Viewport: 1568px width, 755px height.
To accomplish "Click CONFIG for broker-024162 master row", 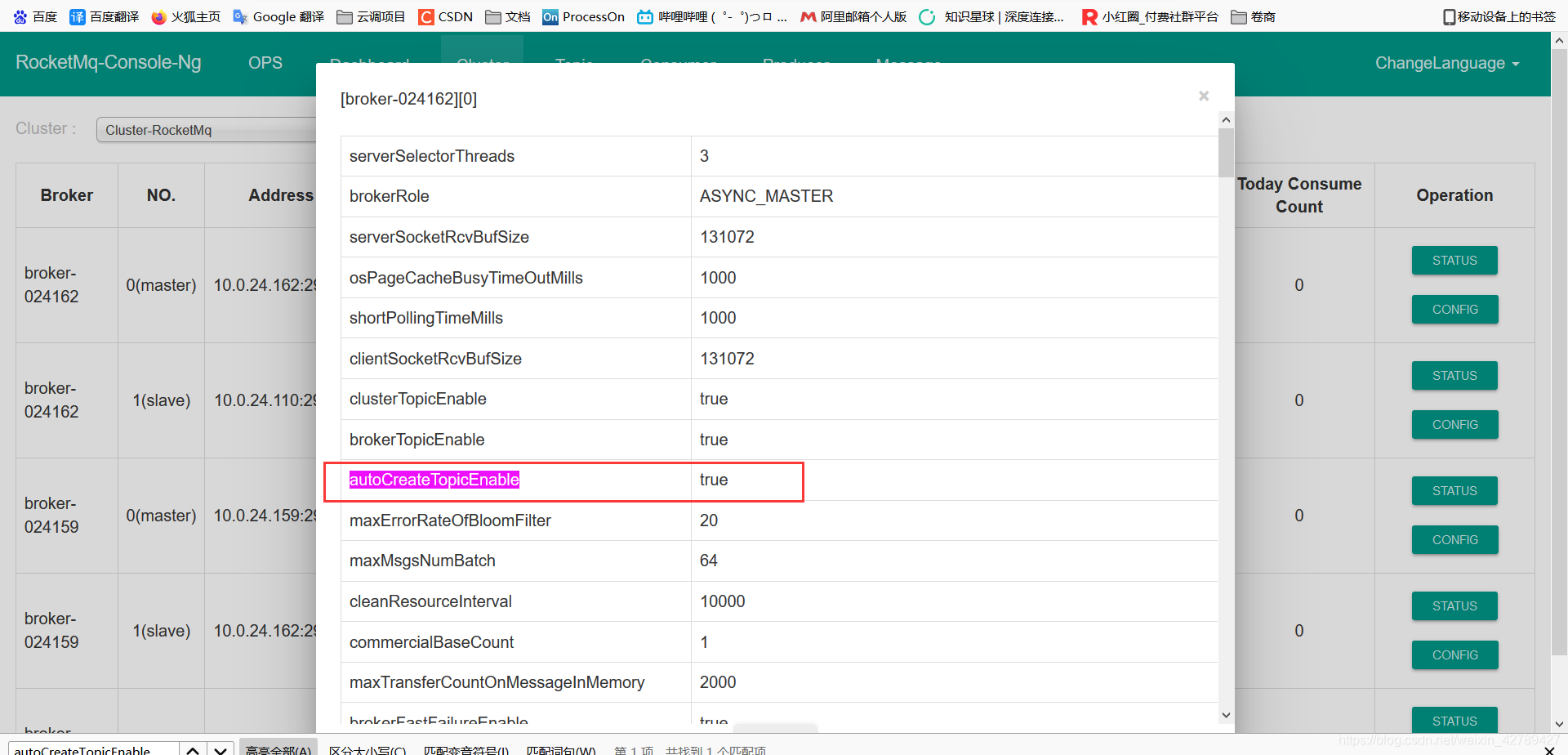I will [1454, 310].
